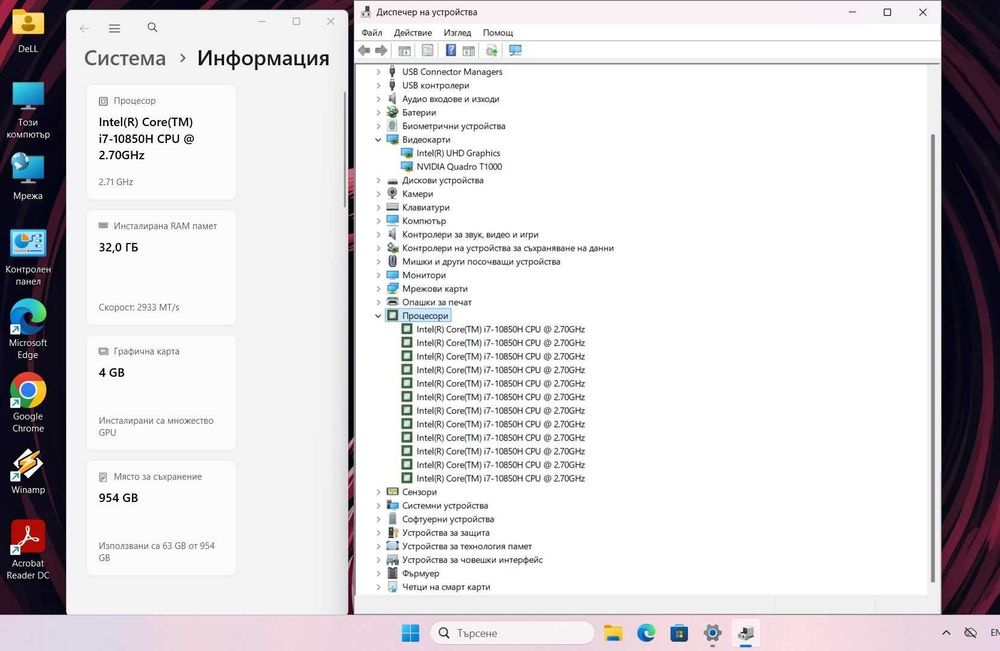
Task: Collapse the Видеокарти tree node
Action: (378, 140)
